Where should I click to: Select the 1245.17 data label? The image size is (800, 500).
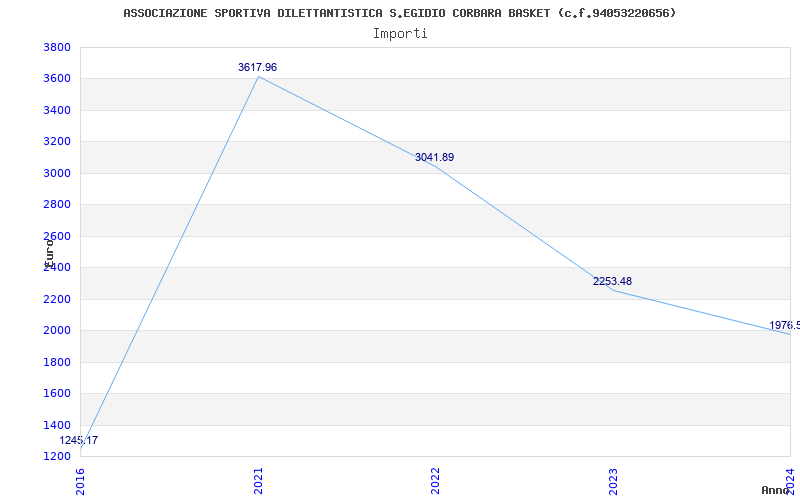pos(79,441)
